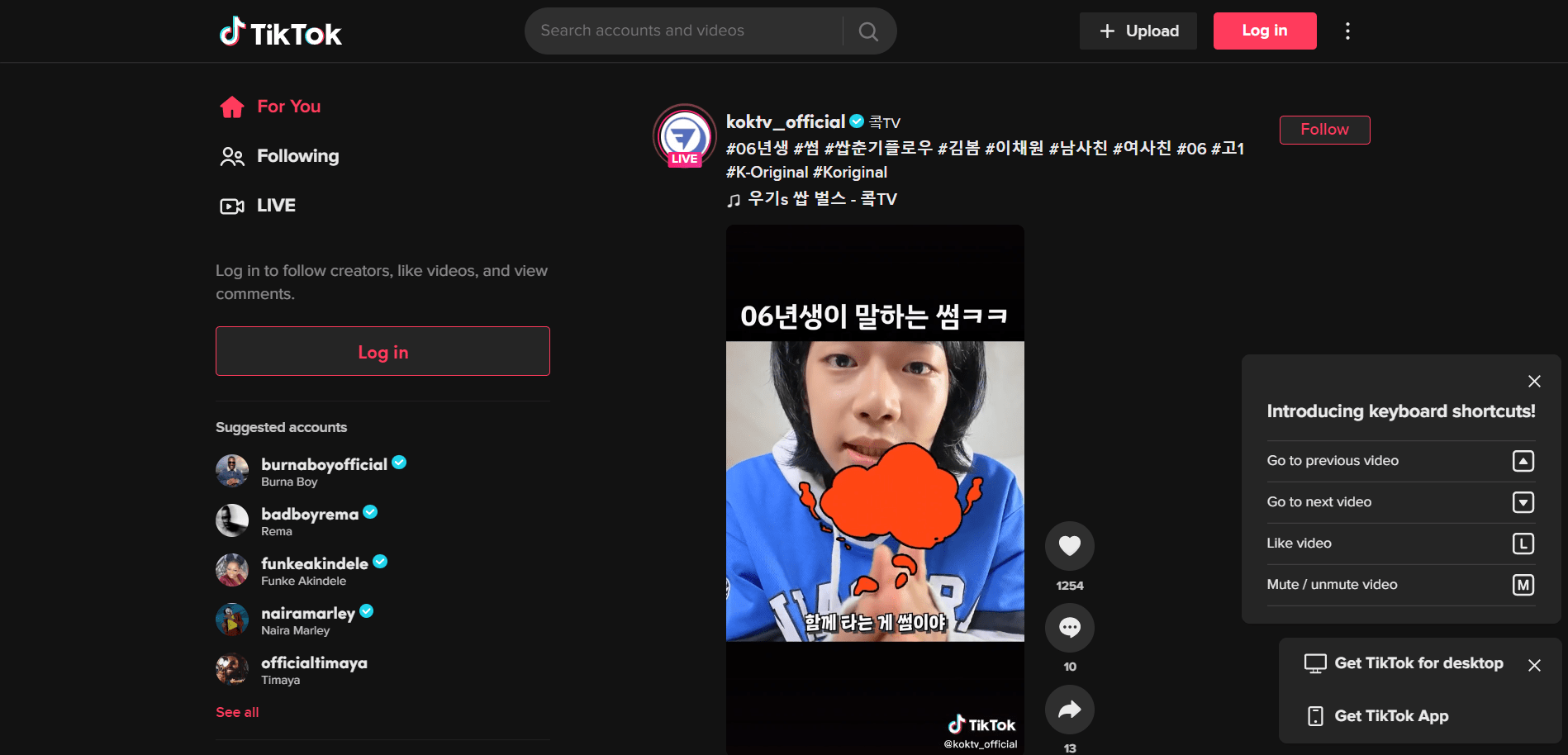Image resolution: width=1568 pixels, height=755 pixels.
Task: Open burnaboyofficial profile avatar
Action: pyautogui.click(x=232, y=471)
